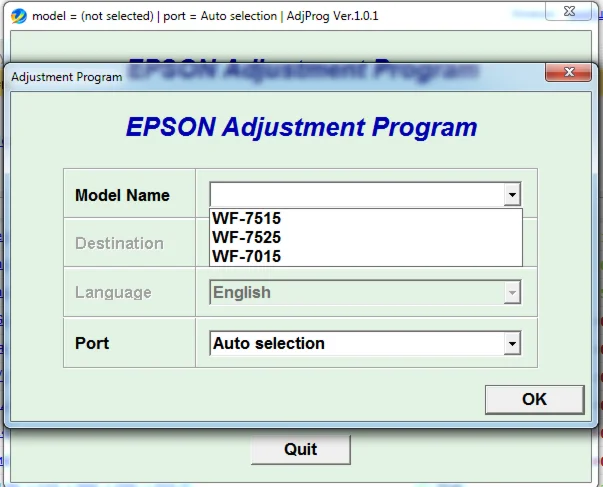
Task: Click the Model Name label
Action: pyautogui.click(x=122, y=195)
